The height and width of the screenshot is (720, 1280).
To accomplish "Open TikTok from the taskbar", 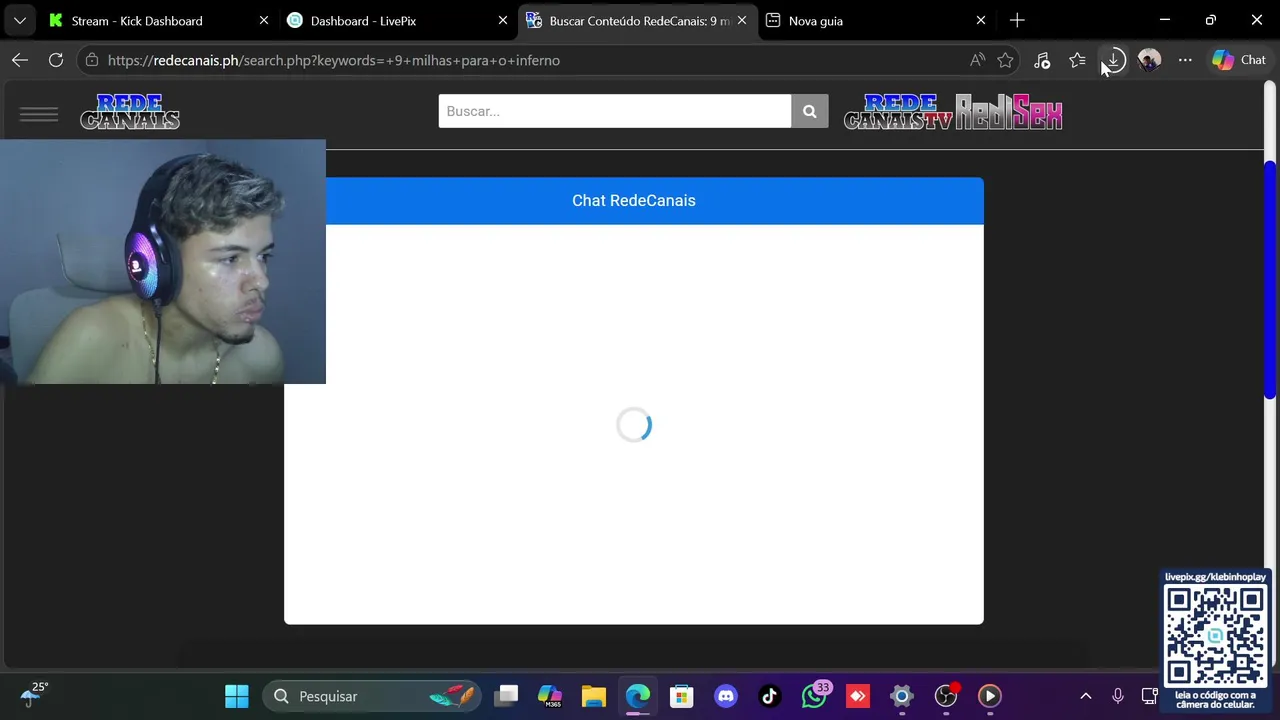I will [769, 696].
